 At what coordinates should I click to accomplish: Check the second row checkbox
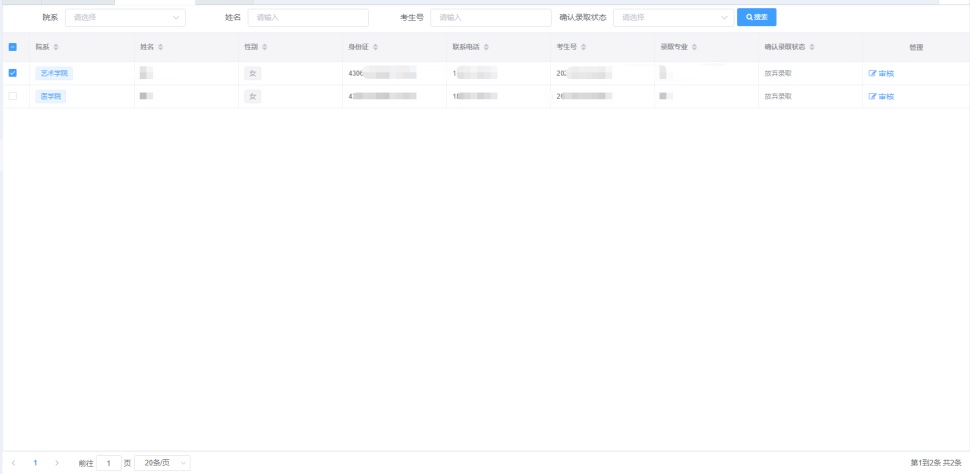13,96
